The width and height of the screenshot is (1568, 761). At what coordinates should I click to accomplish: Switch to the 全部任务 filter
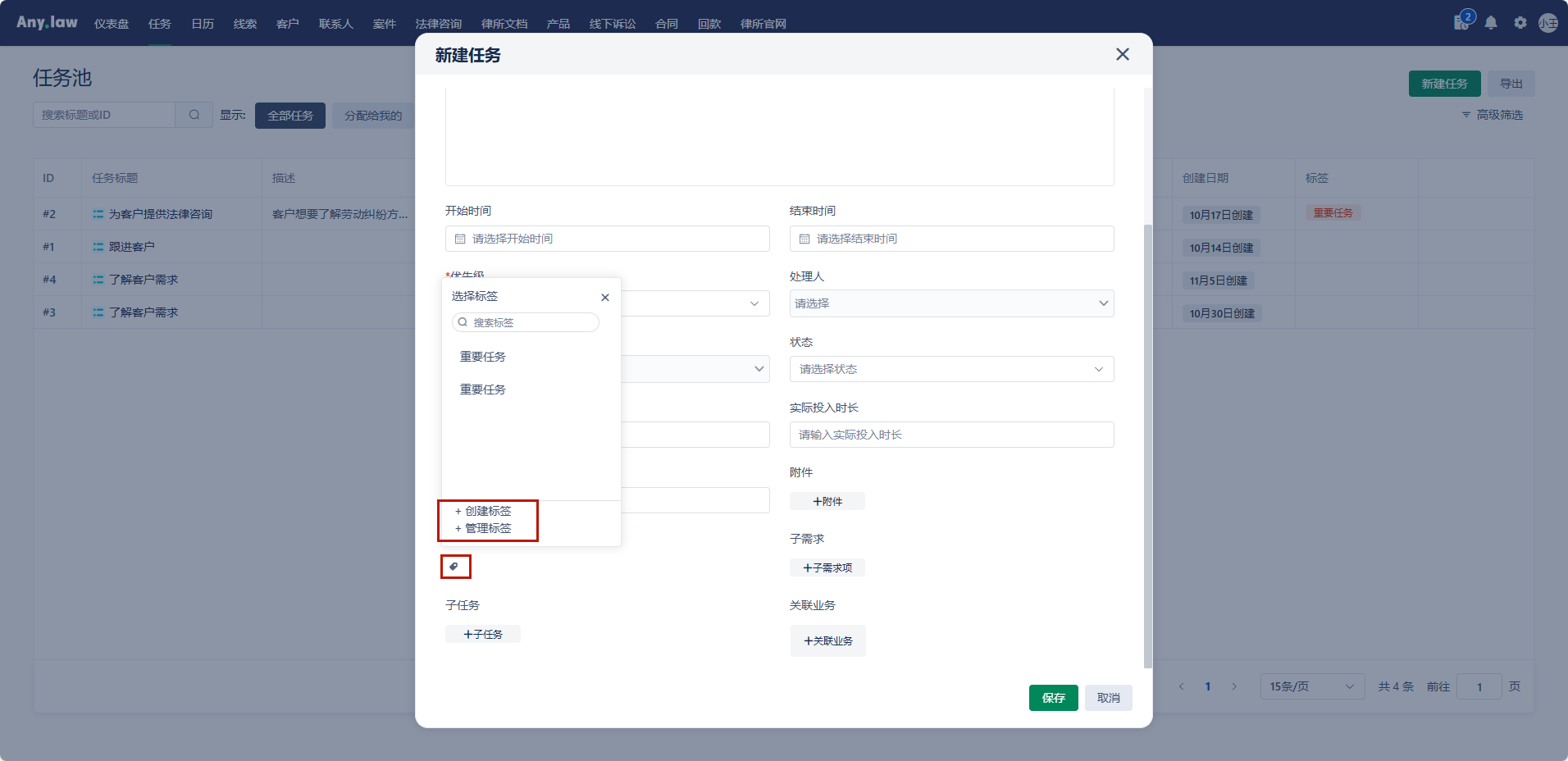290,116
